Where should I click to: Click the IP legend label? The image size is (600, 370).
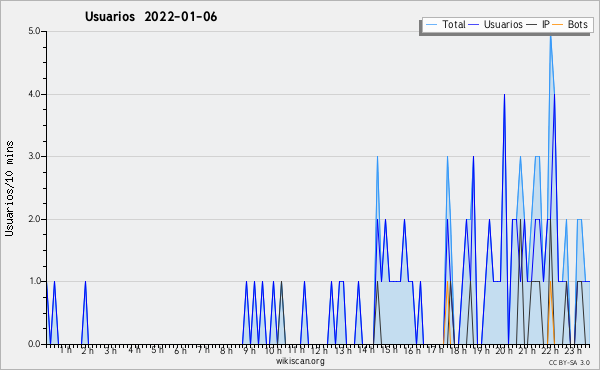pyautogui.click(x=546, y=24)
